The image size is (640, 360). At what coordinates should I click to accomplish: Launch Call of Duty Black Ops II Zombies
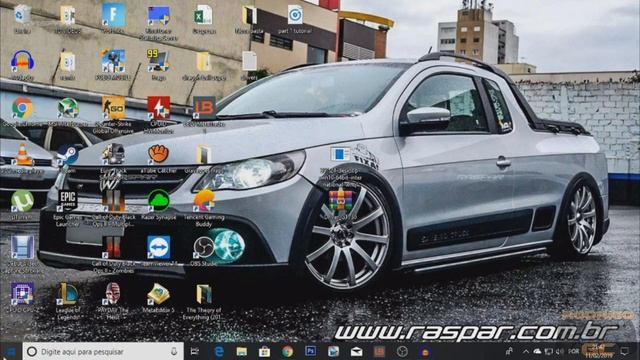pos(113,247)
